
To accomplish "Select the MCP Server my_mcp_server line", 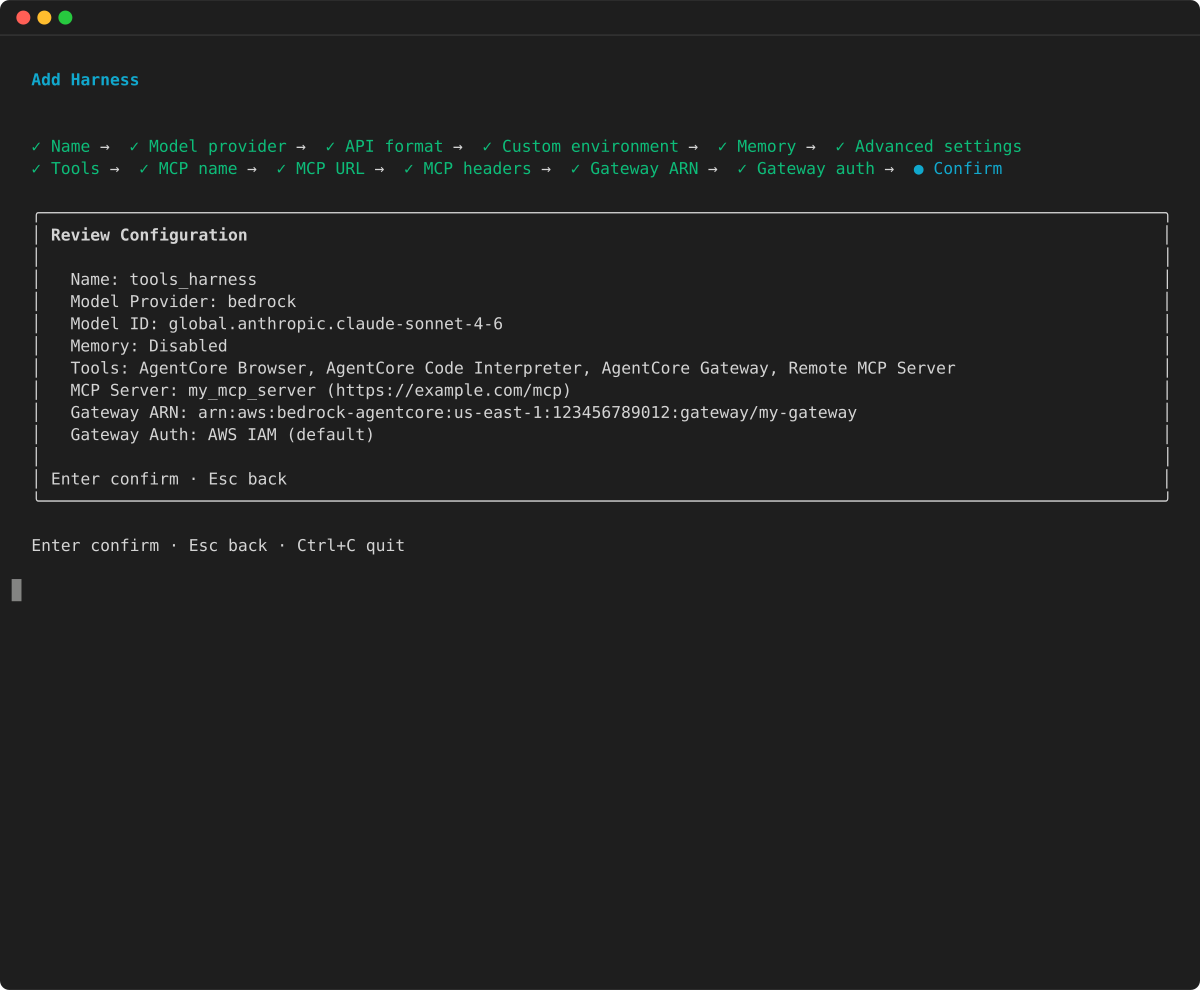I will [321, 390].
